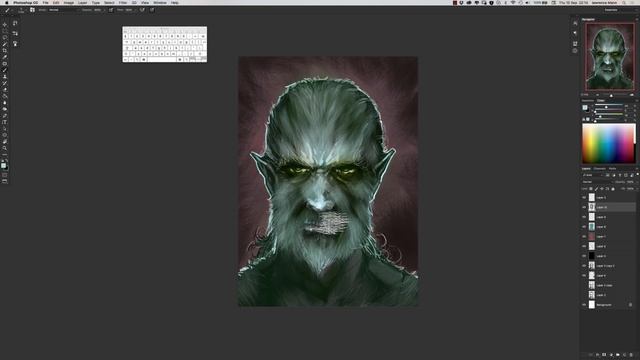The height and width of the screenshot is (360, 640).
Task: Select the Eyedropper tool
Action: click(5, 57)
